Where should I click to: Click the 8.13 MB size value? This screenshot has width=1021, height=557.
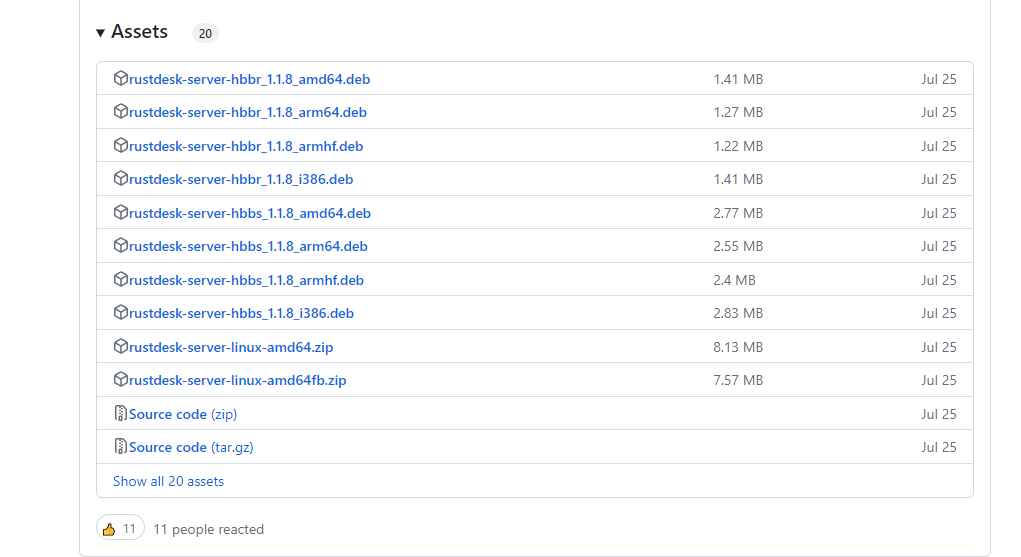point(738,347)
